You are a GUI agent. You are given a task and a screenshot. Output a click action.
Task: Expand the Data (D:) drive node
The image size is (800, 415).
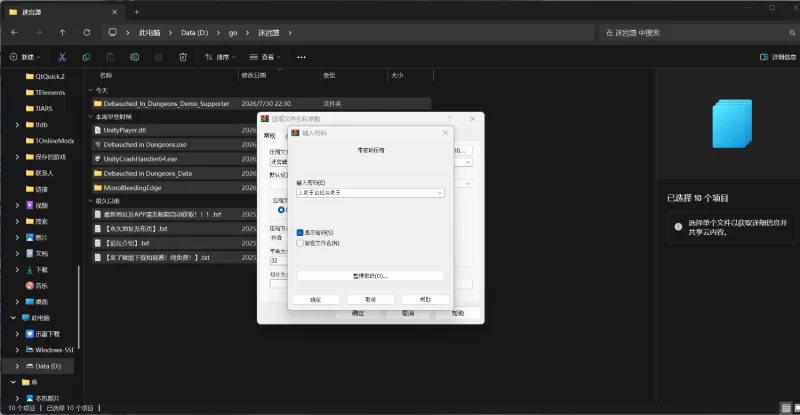click(17, 367)
